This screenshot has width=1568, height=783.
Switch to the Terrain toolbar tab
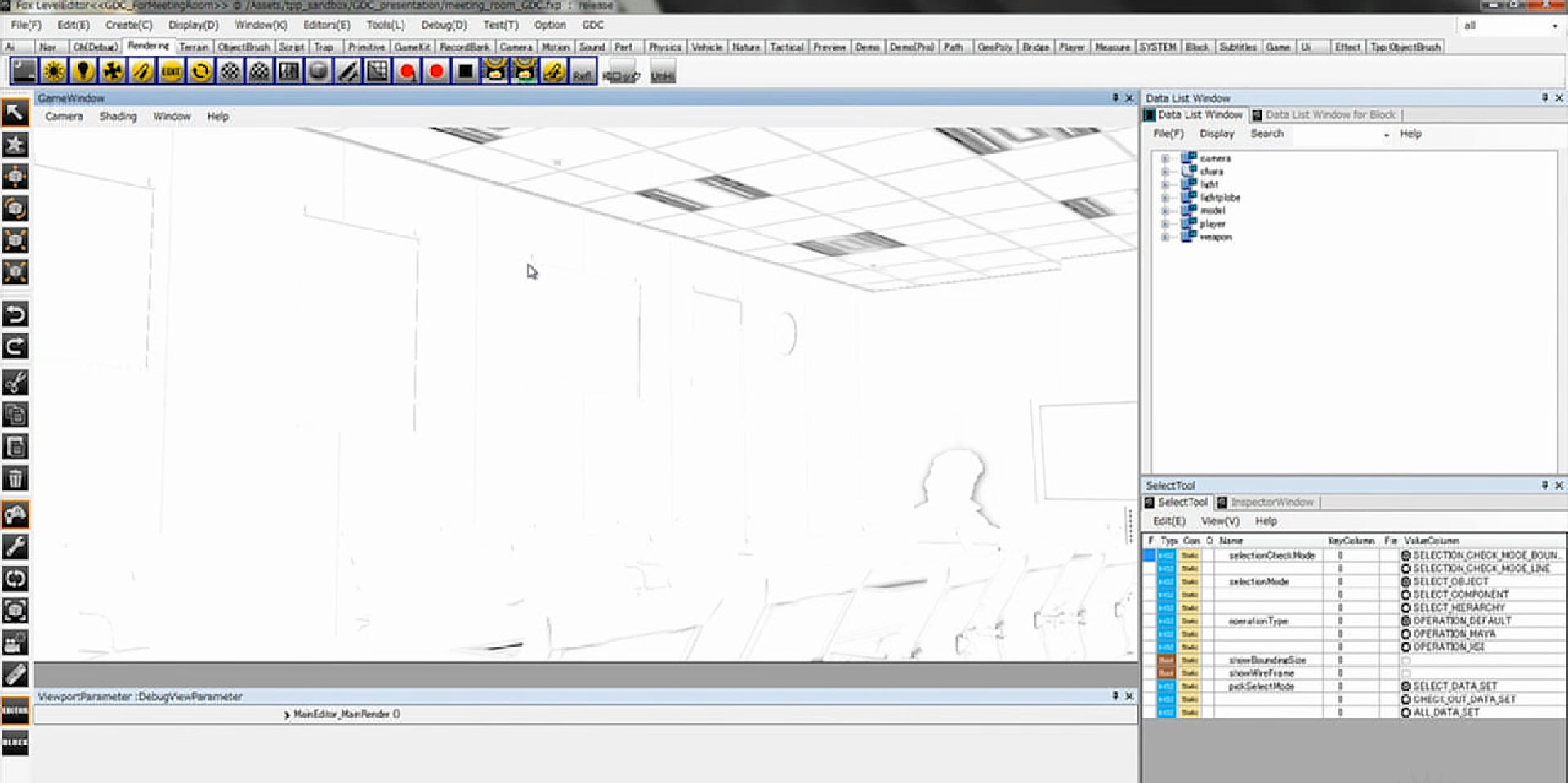(x=194, y=47)
